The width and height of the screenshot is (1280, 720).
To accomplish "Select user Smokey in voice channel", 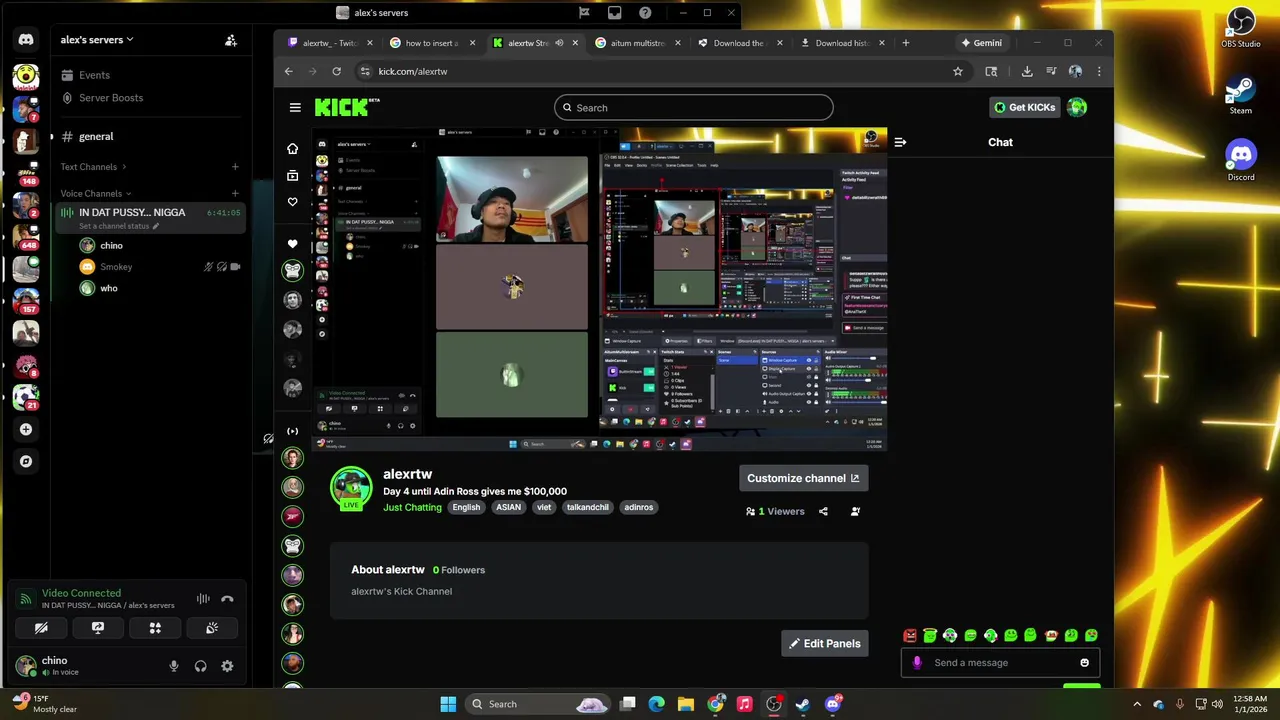I will tap(116, 267).
